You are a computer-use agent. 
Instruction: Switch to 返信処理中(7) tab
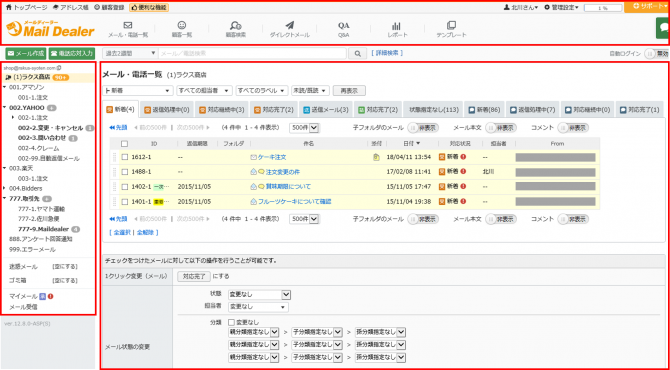pyautogui.click(x=533, y=110)
